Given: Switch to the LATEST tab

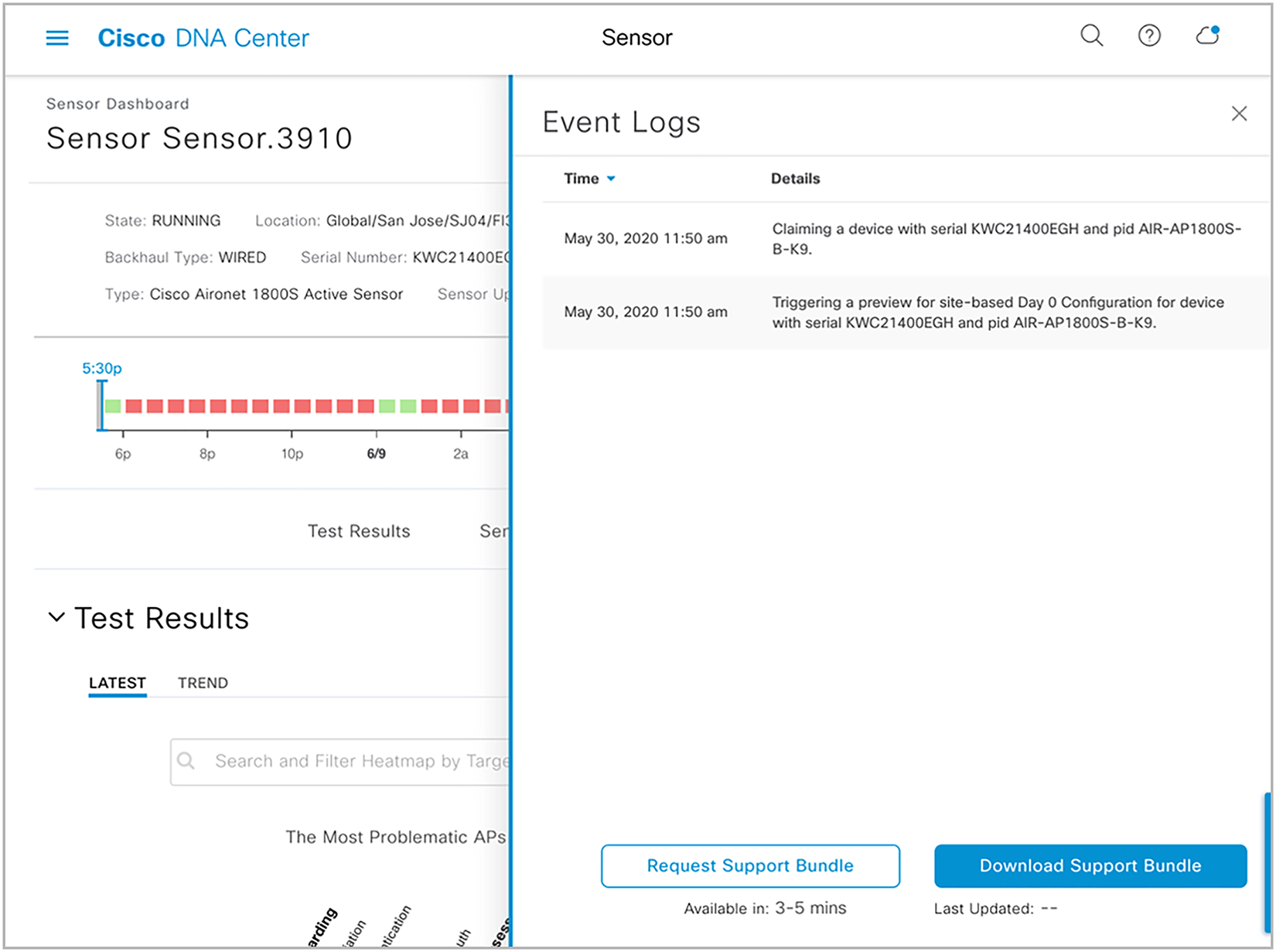Looking at the screenshot, I should (x=118, y=683).
